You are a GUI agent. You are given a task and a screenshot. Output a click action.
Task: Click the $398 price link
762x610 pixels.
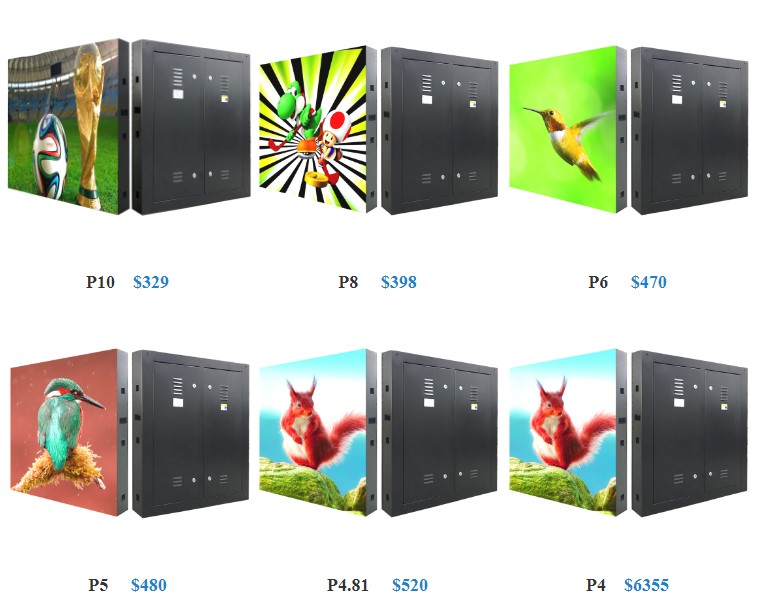(x=399, y=282)
